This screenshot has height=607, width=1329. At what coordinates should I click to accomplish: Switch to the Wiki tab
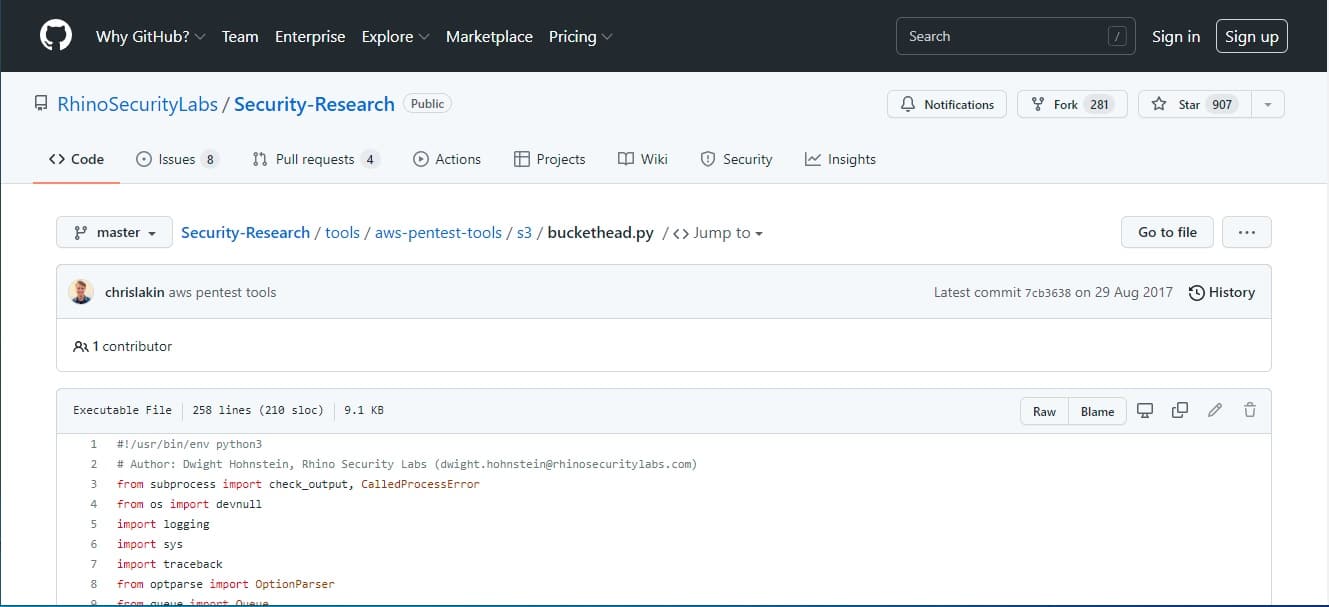click(643, 159)
